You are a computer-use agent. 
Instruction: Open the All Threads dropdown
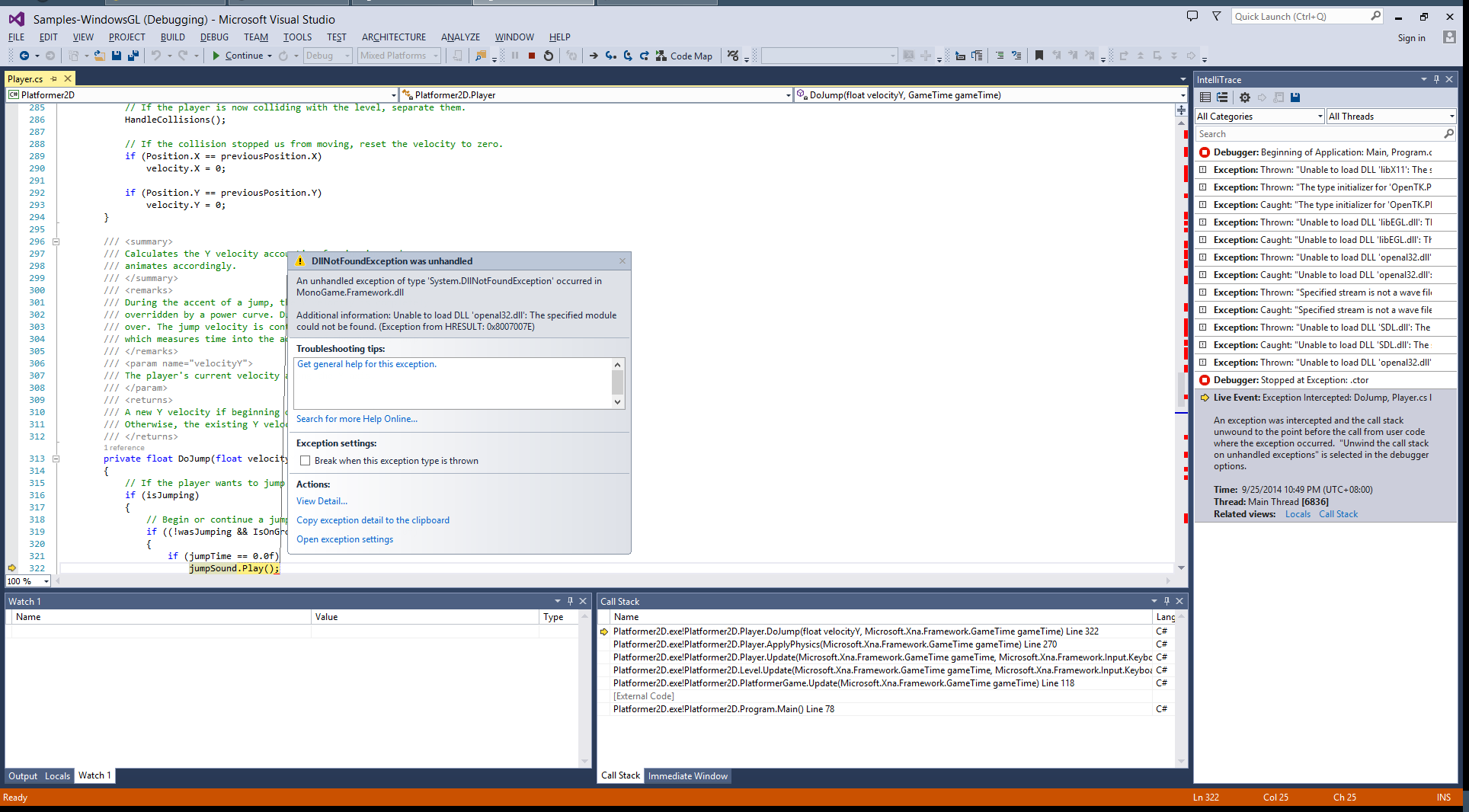point(1391,117)
